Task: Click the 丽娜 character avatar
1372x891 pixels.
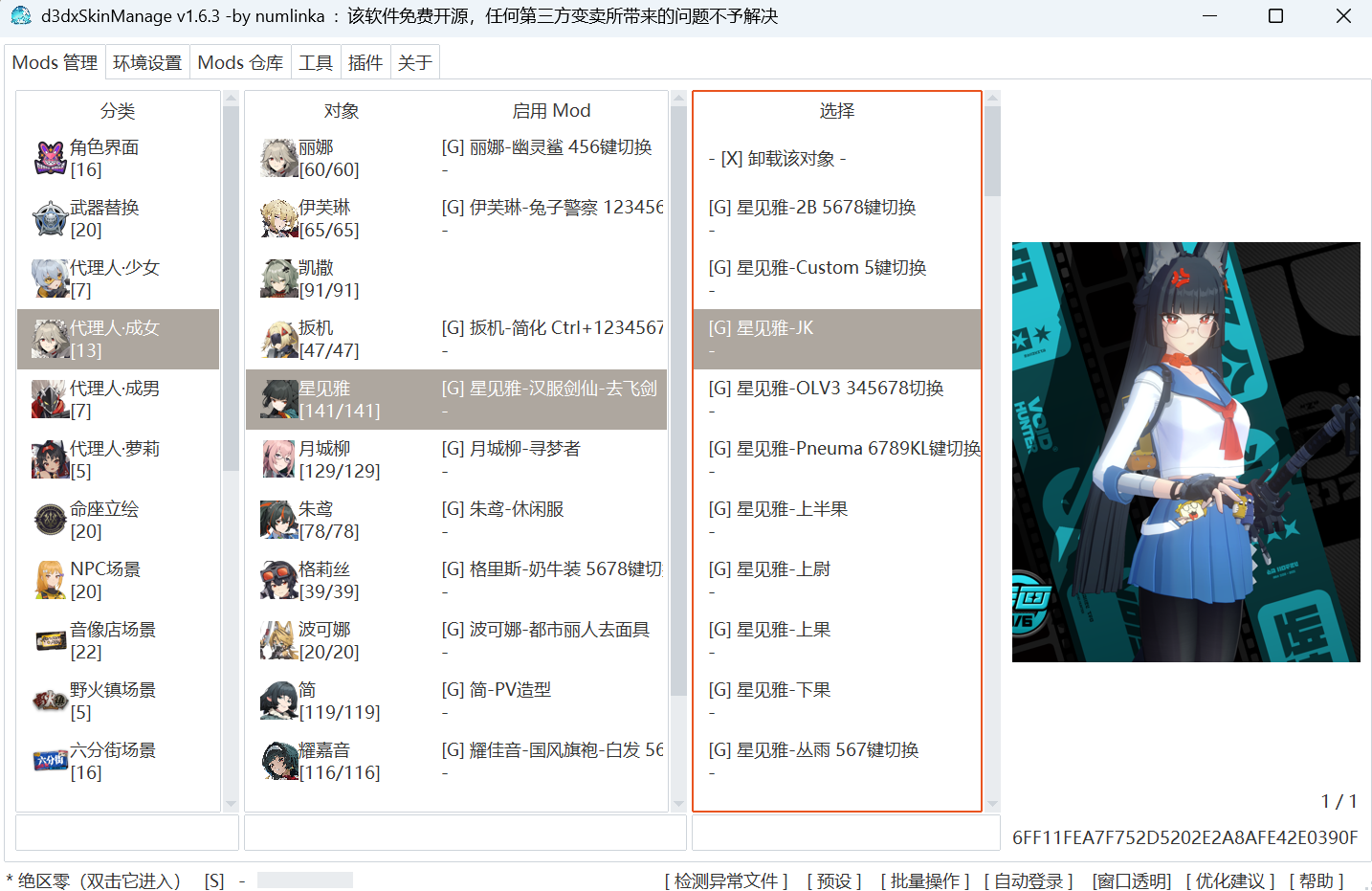Action: (x=279, y=158)
